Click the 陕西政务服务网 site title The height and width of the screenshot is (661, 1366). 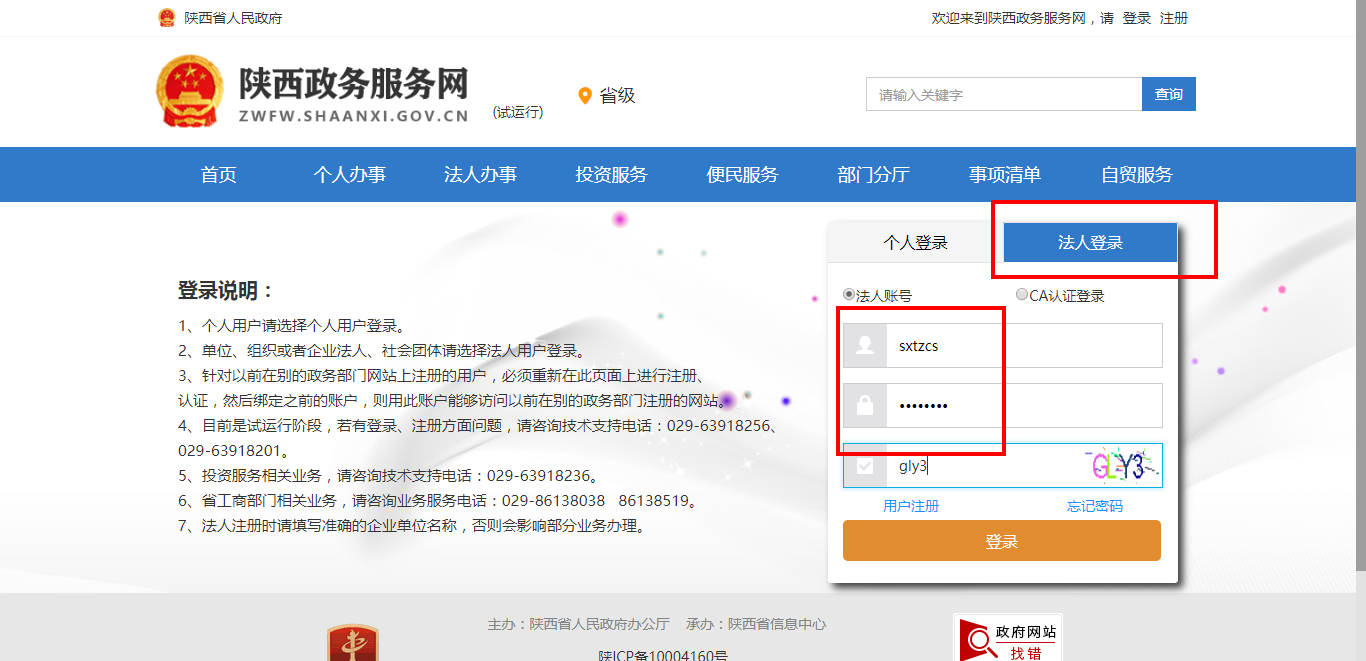[353, 84]
